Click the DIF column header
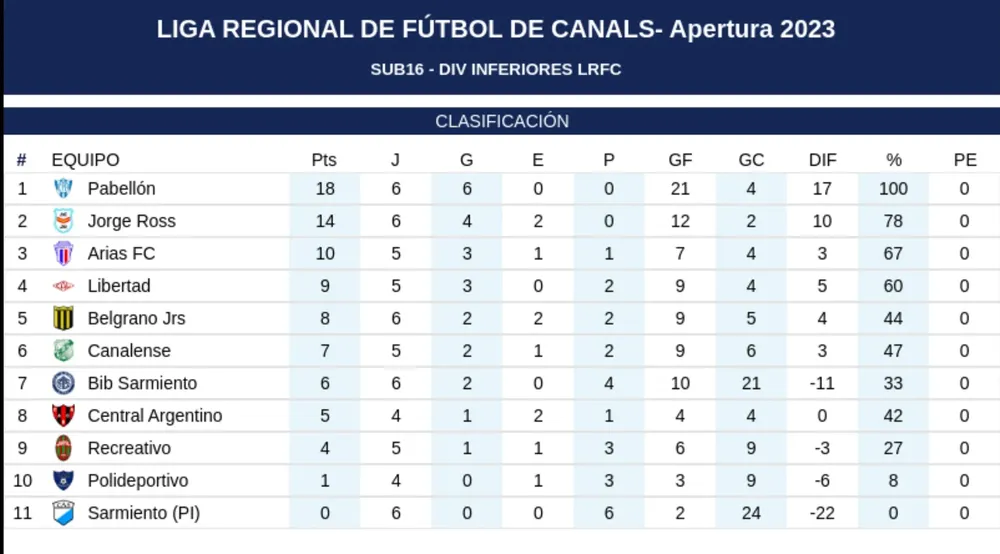This screenshot has height=554, width=1000. point(822,160)
